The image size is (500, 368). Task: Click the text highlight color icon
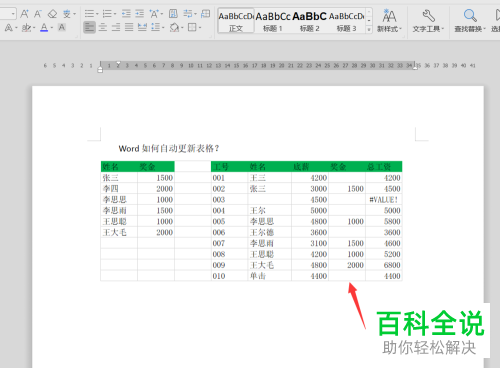click(x=26, y=27)
